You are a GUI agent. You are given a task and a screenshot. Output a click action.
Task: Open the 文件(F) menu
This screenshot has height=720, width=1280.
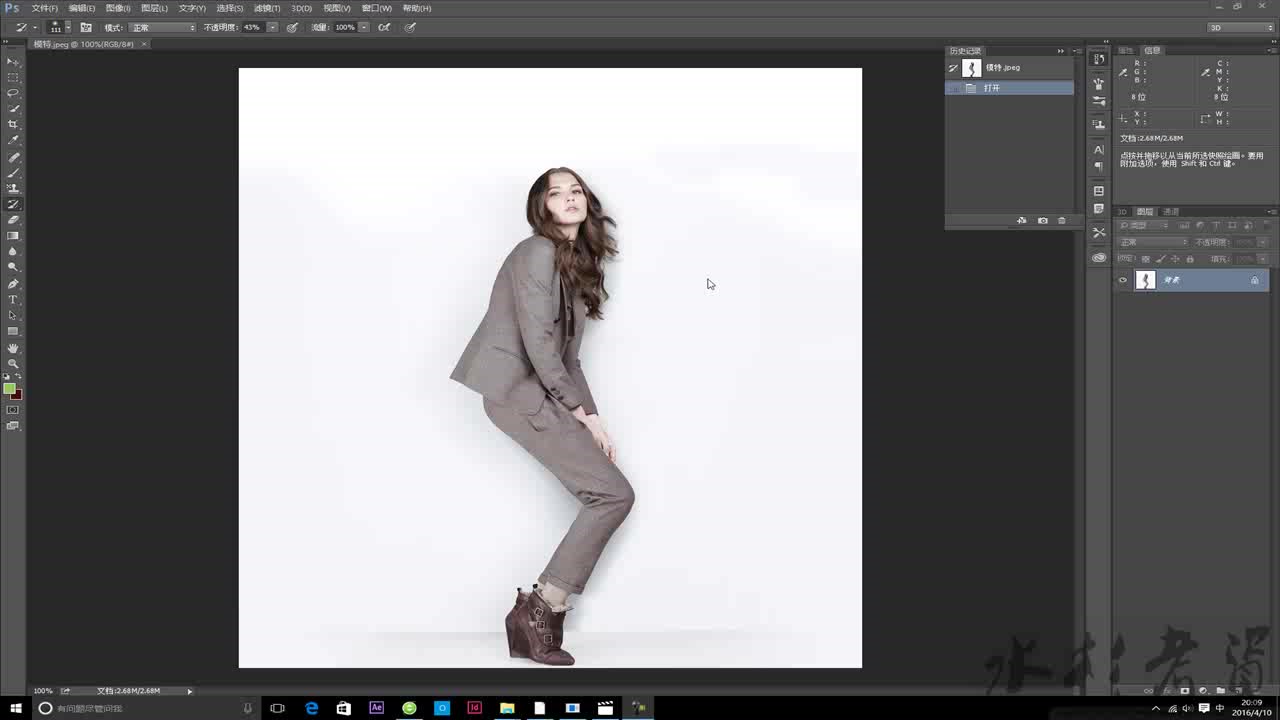44,8
